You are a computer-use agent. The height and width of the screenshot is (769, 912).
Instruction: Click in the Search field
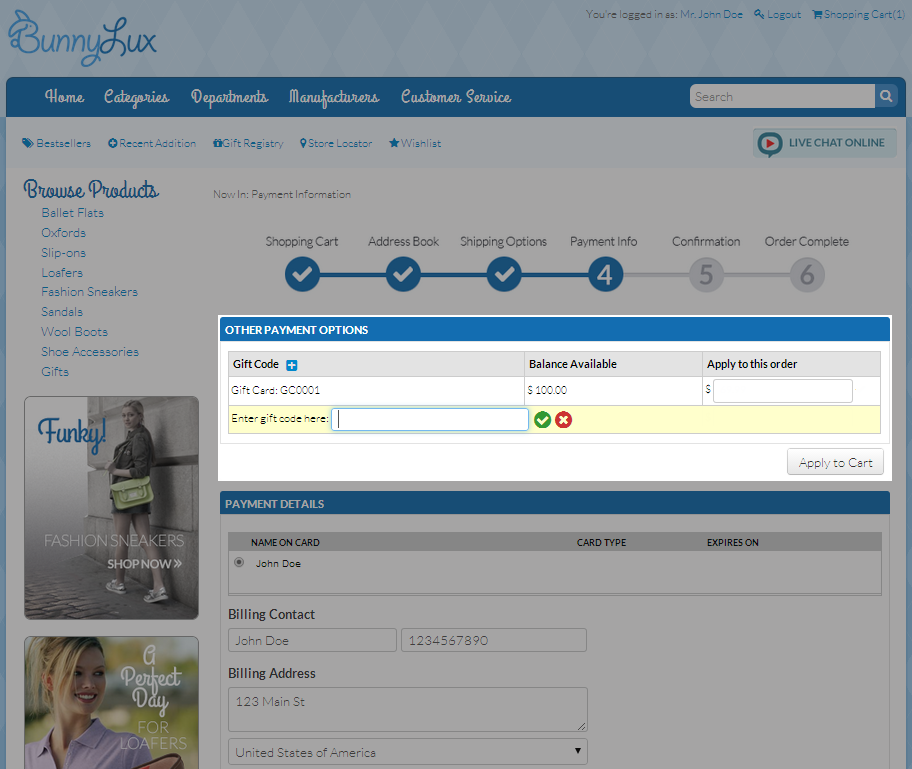(782, 96)
